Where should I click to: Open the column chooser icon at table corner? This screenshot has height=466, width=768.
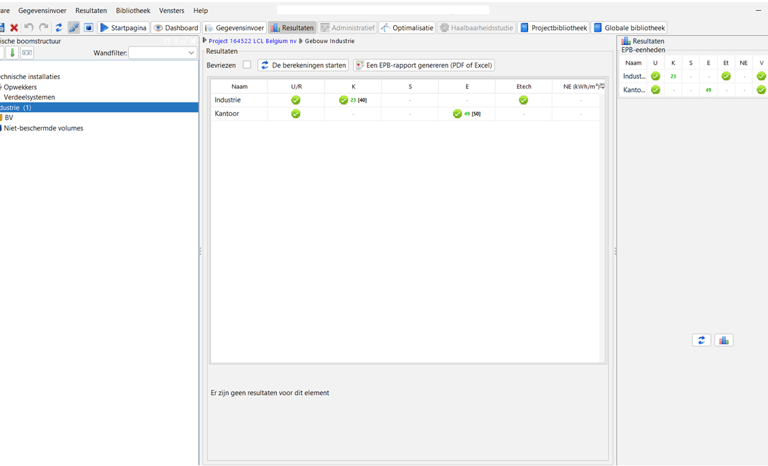pyautogui.click(x=602, y=86)
